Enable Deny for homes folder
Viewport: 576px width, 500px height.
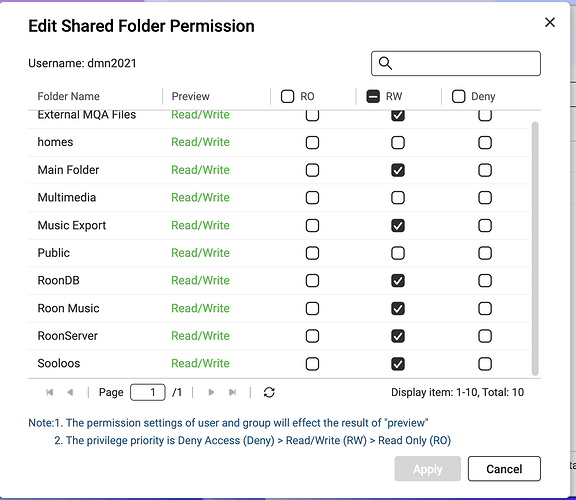coord(485,143)
